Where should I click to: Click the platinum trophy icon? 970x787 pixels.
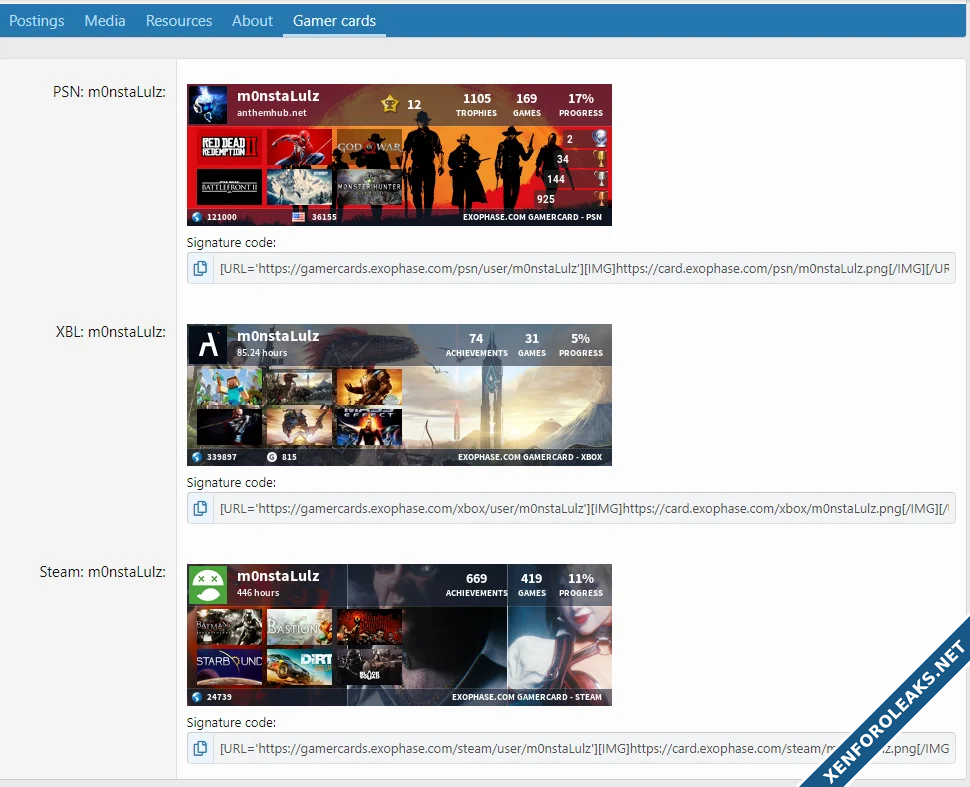(599, 139)
